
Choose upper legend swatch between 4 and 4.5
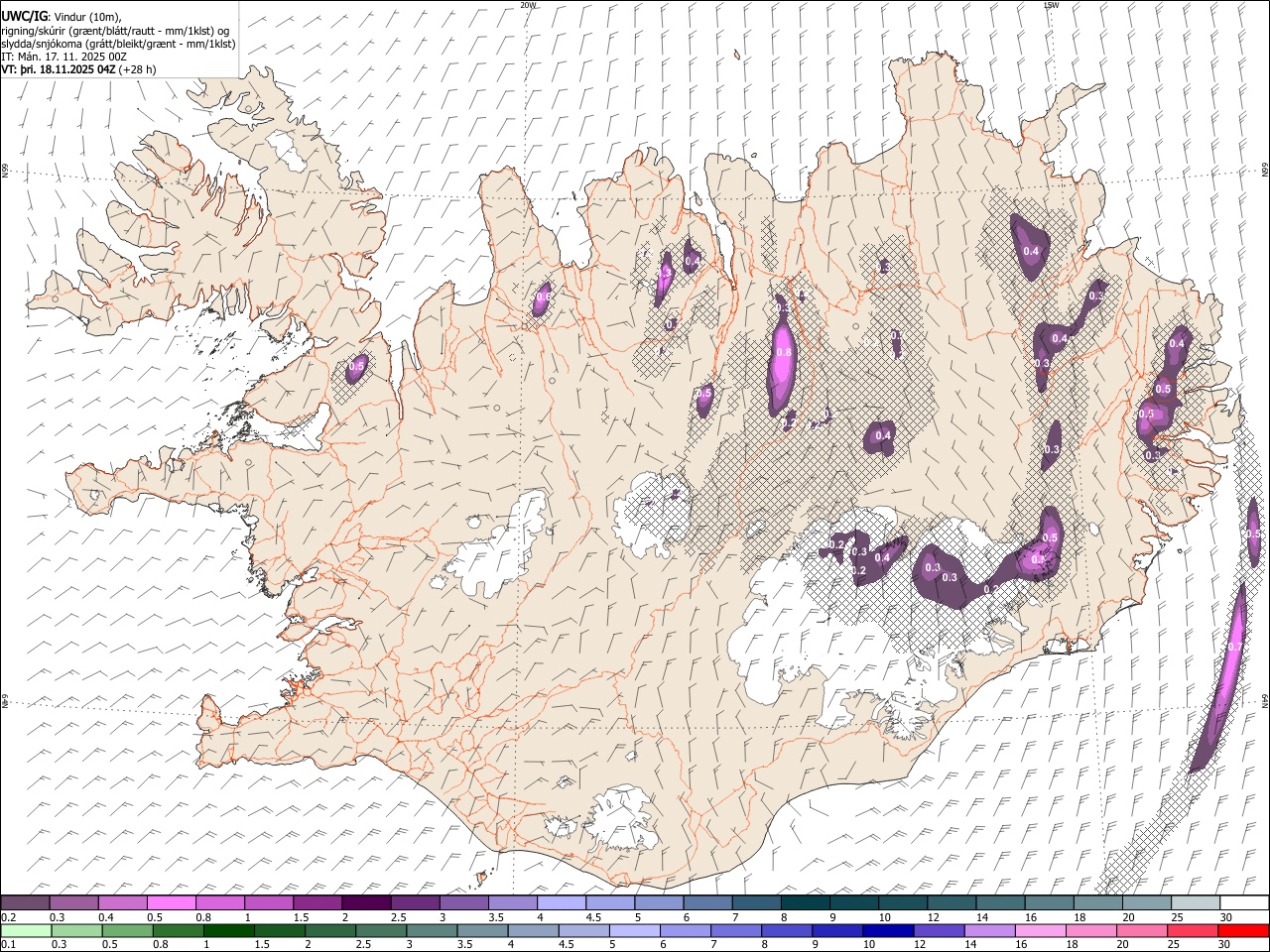[x=562, y=902]
